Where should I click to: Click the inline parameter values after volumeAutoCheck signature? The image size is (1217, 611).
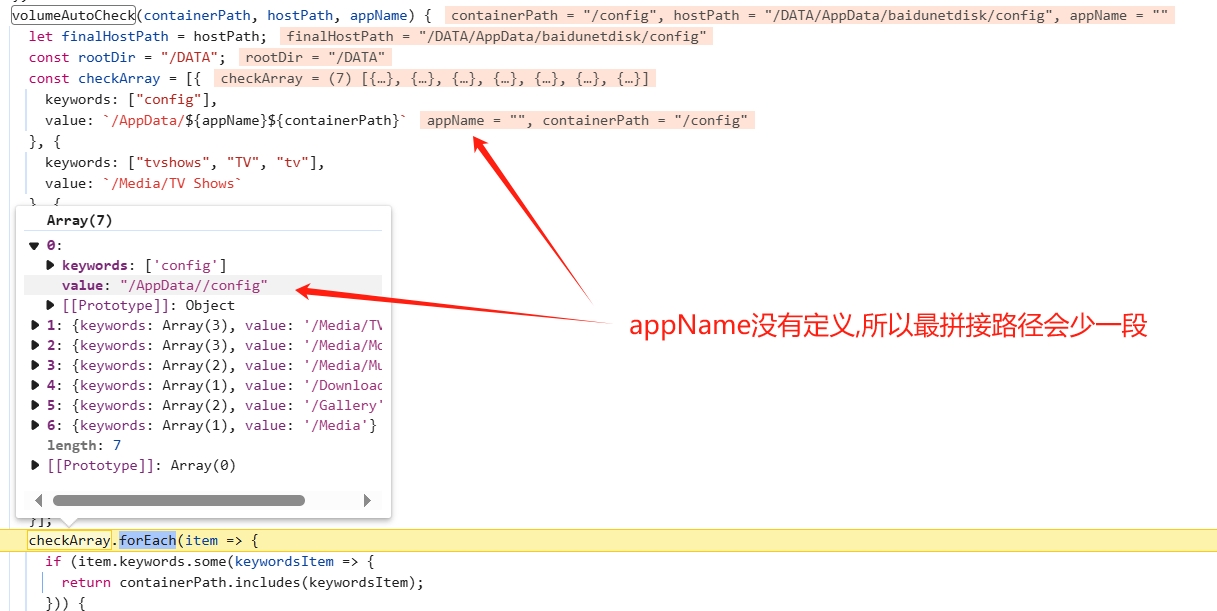(810, 15)
